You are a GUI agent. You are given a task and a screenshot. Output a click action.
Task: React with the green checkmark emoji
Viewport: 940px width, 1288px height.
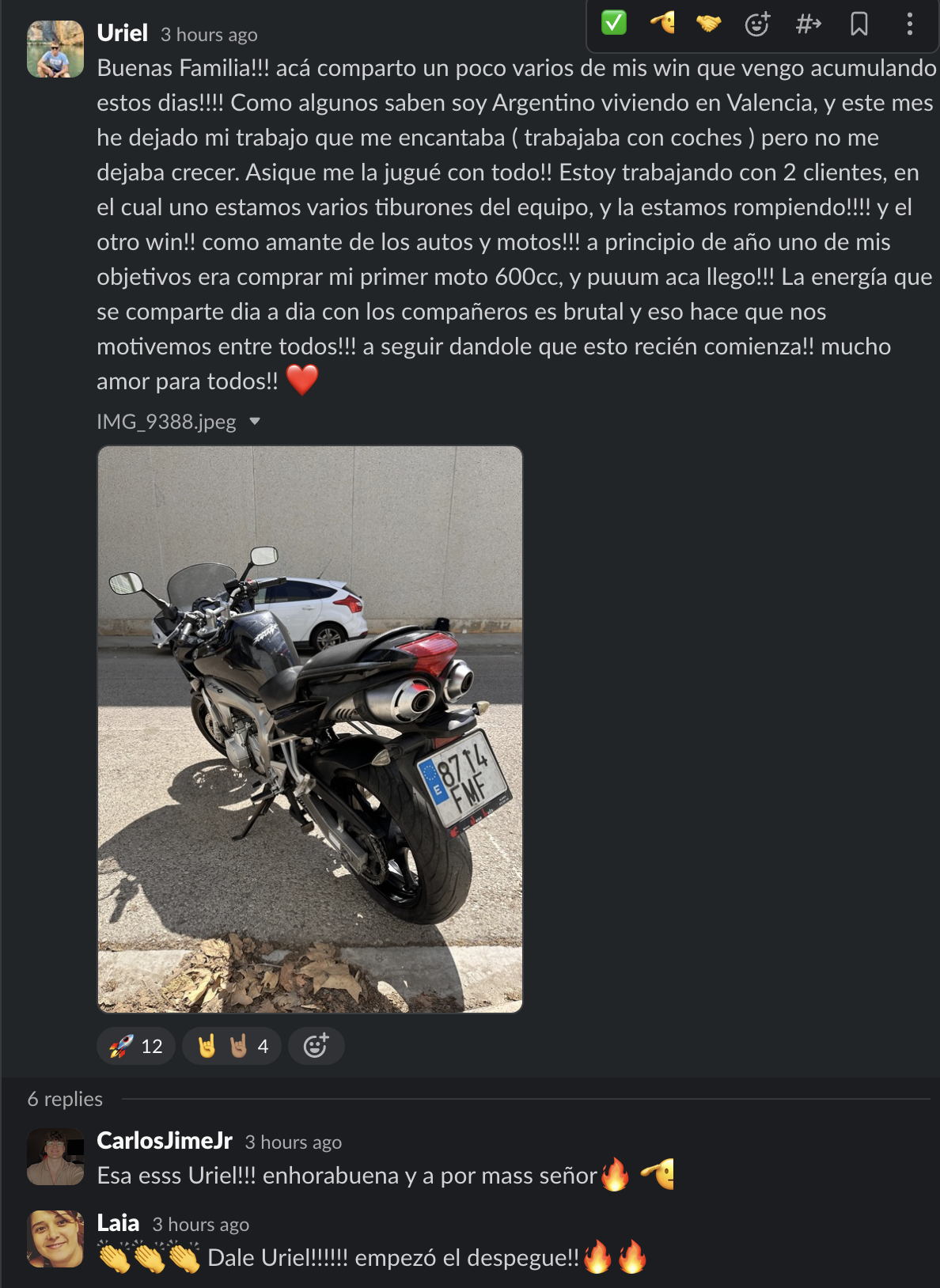pos(613,23)
